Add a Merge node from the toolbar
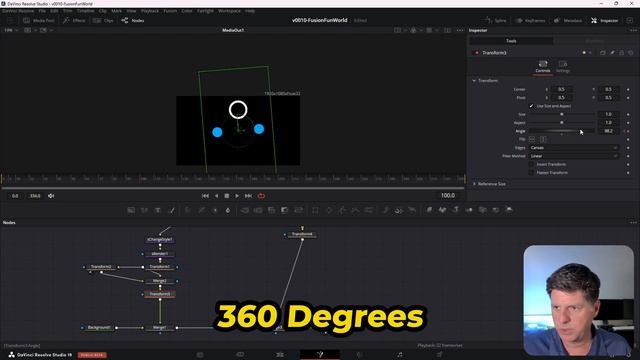 coord(244,210)
